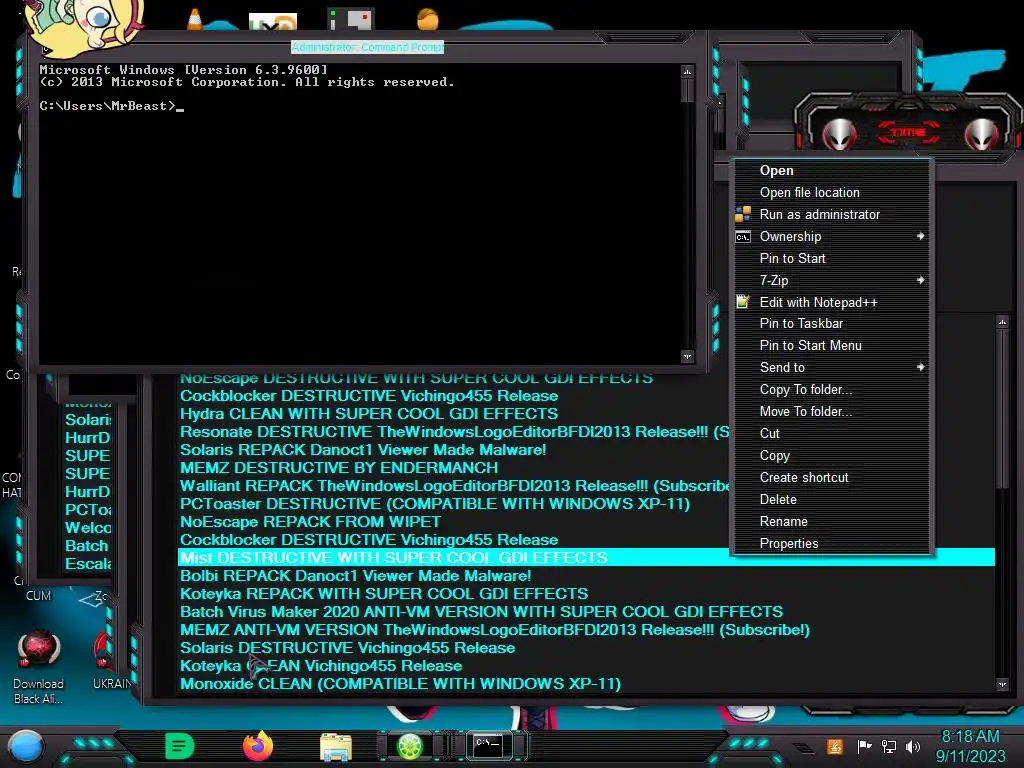Click the right alien head on the widget

click(982, 134)
